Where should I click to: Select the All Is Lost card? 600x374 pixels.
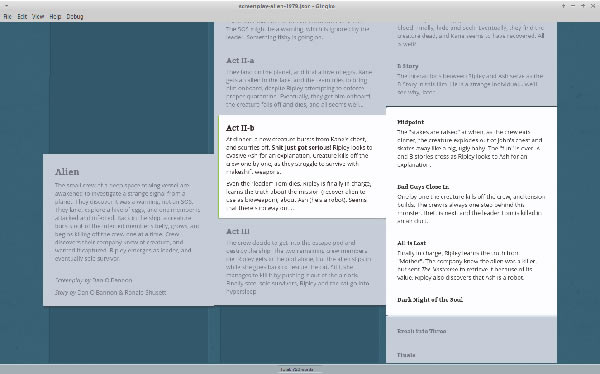tap(471, 260)
